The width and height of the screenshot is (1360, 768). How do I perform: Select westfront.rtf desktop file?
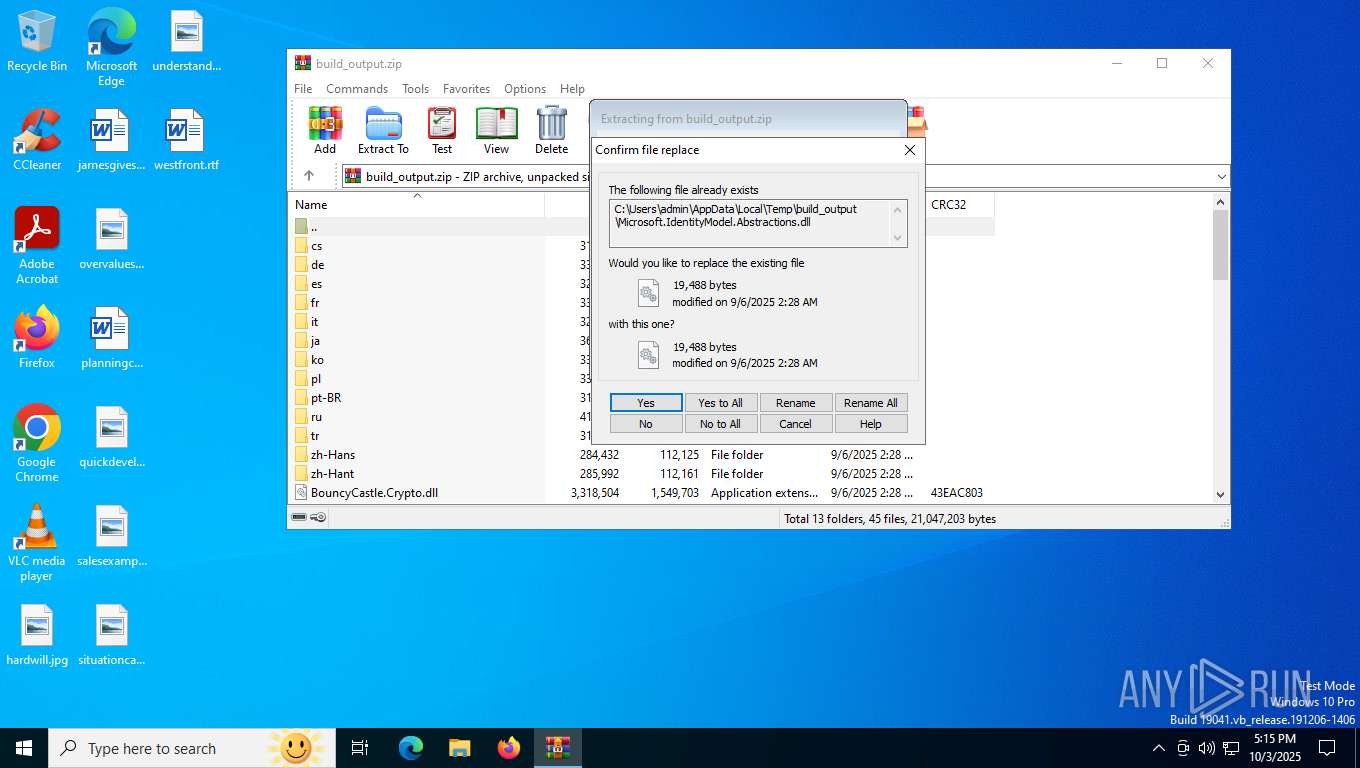[186, 140]
